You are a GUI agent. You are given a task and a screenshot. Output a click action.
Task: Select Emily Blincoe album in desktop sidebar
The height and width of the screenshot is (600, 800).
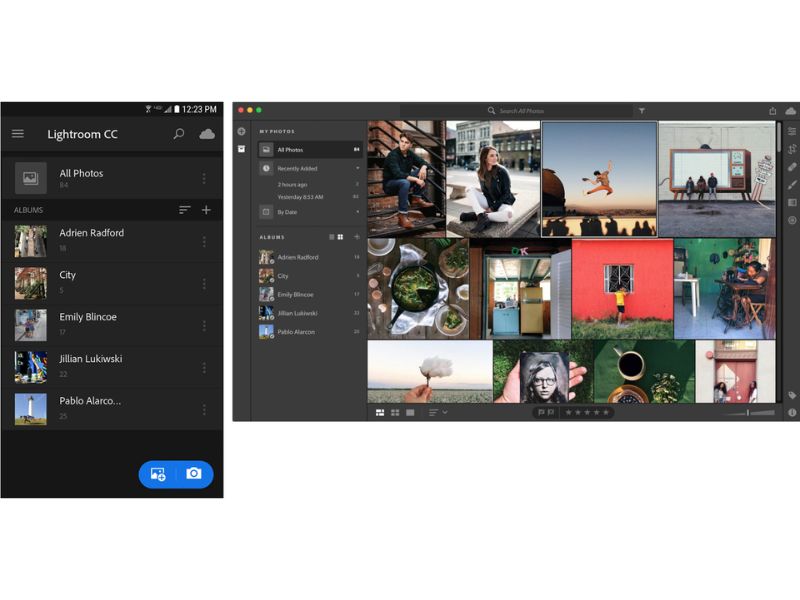click(x=296, y=294)
